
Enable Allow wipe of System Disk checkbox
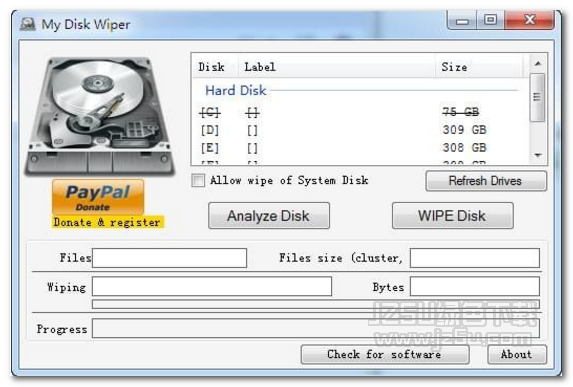click(198, 180)
